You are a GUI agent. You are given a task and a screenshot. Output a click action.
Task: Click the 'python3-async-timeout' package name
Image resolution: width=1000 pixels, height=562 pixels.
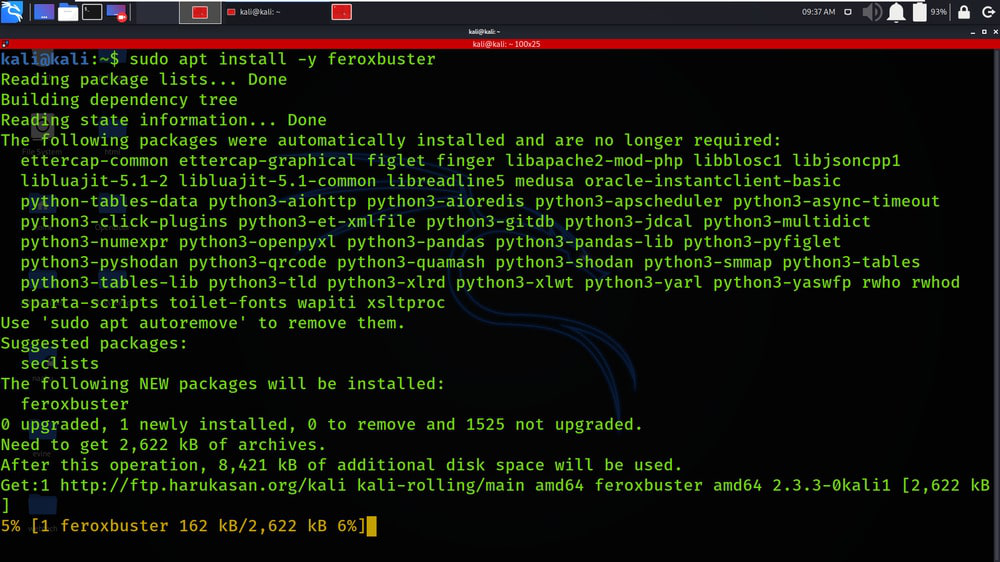point(836,201)
